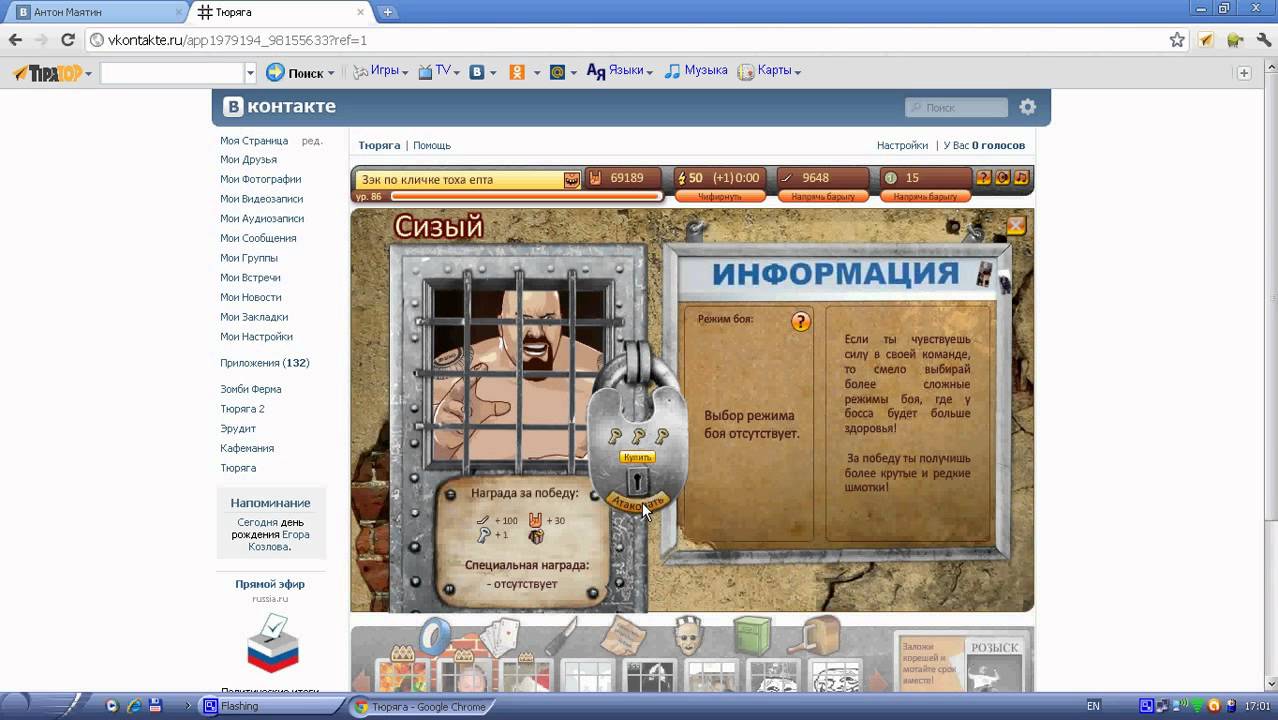Click the battle mode question mark icon
The height and width of the screenshot is (720, 1278).
(x=800, y=322)
